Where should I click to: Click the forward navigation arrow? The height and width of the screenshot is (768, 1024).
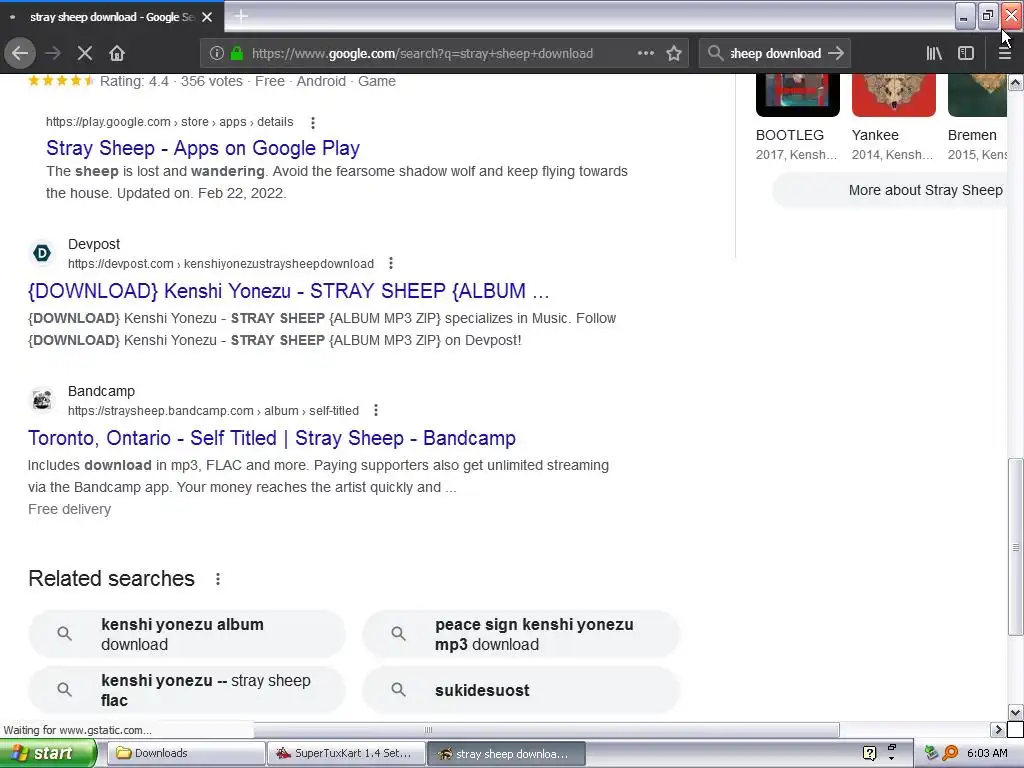(x=53, y=53)
